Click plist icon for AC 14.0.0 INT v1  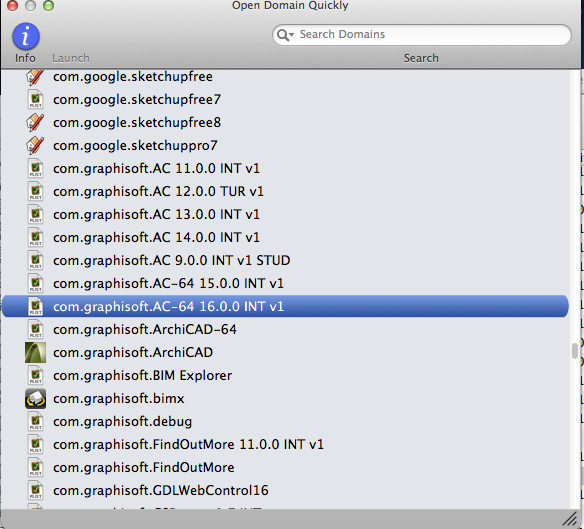click(x=36, y=238)
